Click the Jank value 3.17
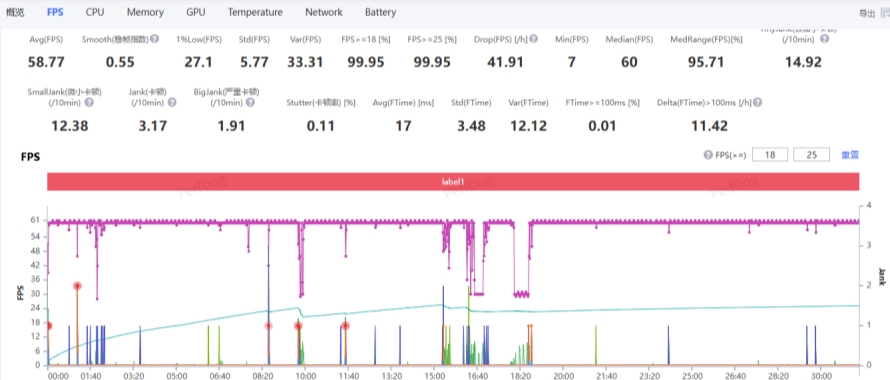The width and height of the screenshot is (890, 380). 153,126
